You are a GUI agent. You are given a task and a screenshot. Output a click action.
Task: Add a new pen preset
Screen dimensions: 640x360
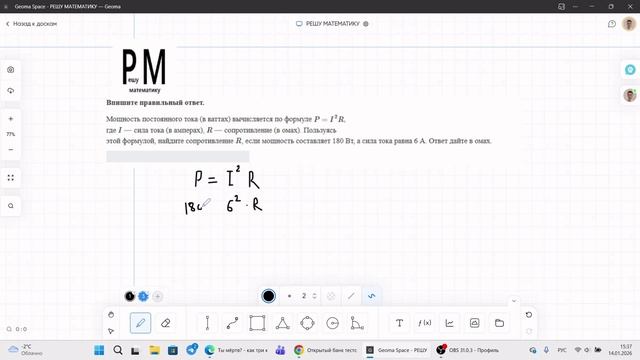tap(157, 296)
